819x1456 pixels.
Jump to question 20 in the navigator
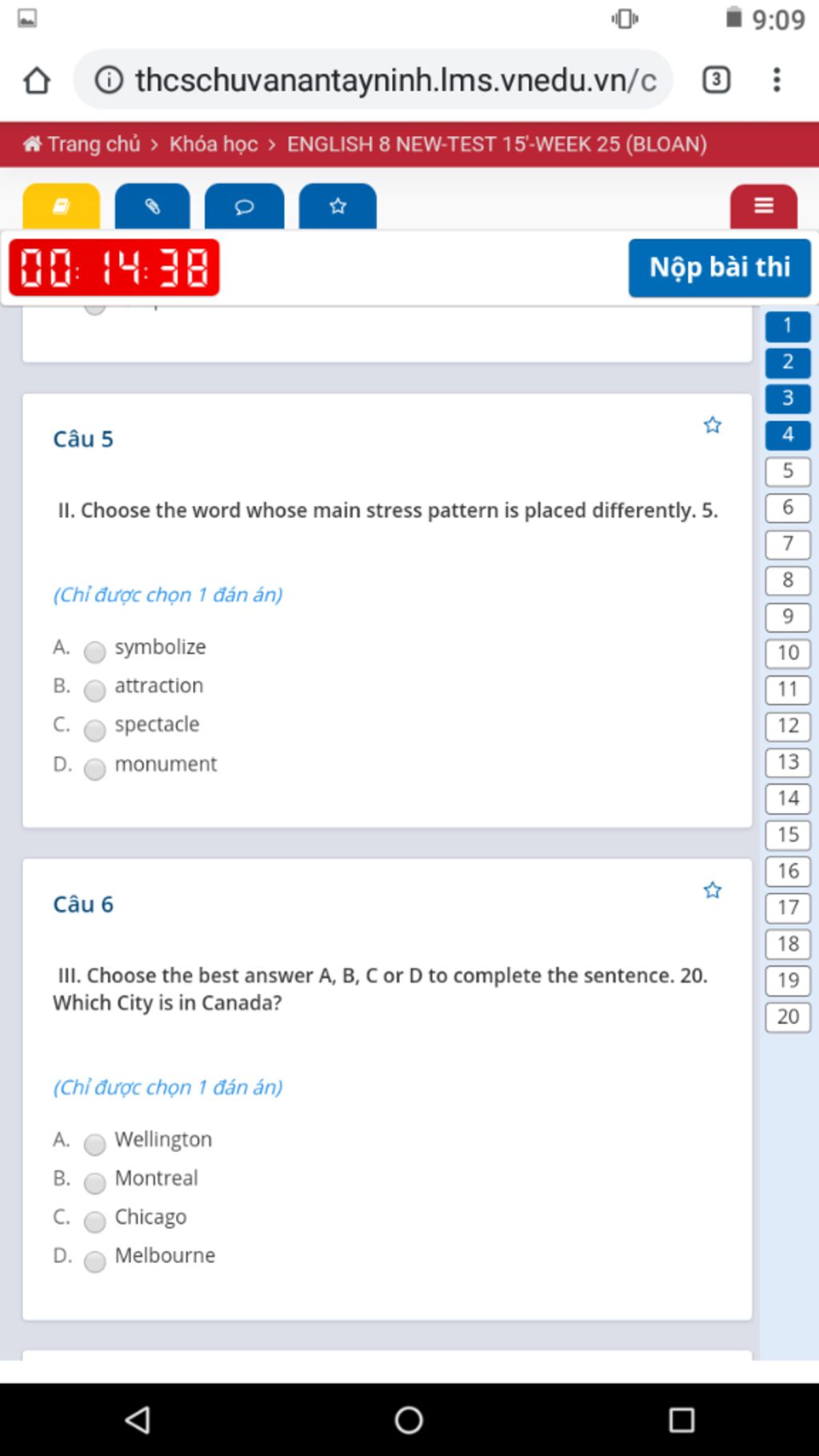[788, 1017]
